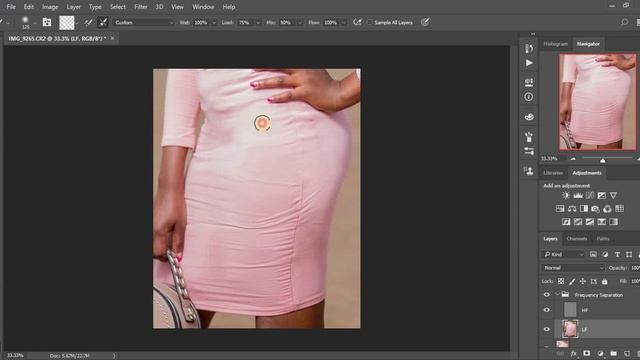Open the Flow percentage dropdown arrow
The image size is (640, 360).
pos(344,23)
